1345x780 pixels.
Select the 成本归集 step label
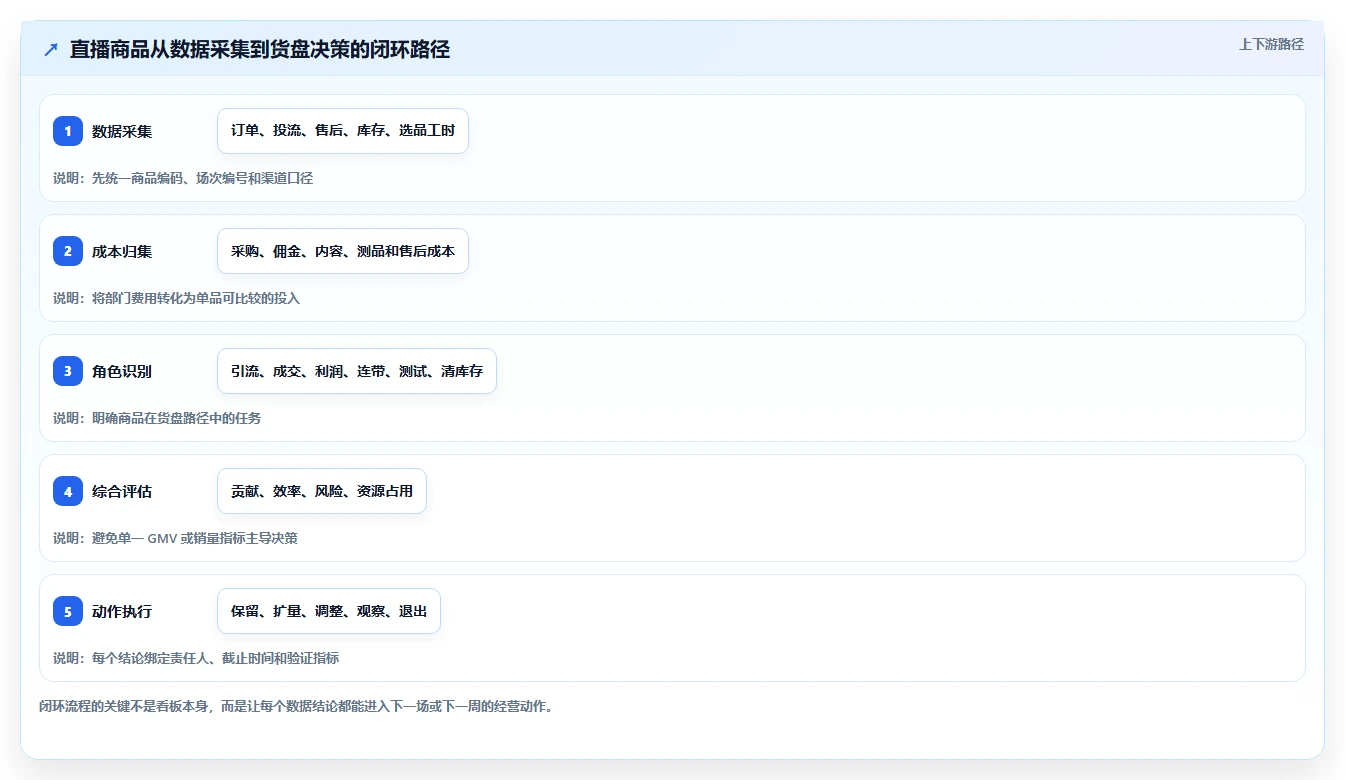click(x=122, y=251)
